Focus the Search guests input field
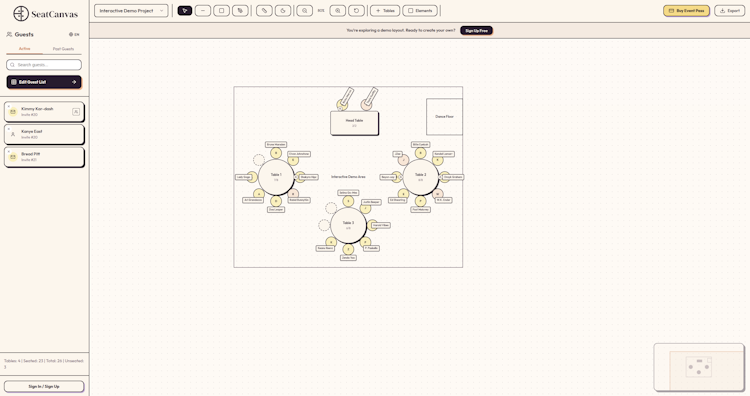Viewport: 750px width, 396px height. click(x=44, y=65)
